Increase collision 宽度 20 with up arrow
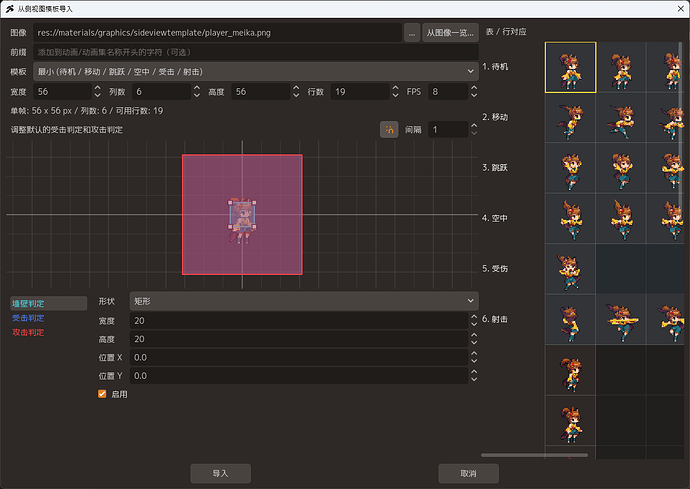This screenshot has height=489, width=690. click(474, 316)
